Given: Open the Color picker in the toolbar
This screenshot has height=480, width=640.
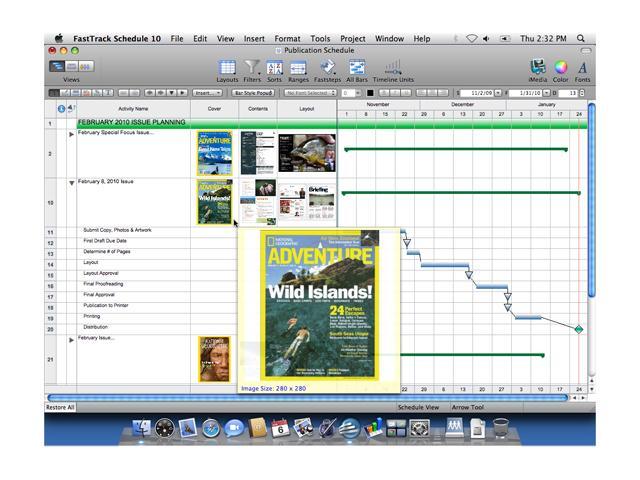Looking at the screenshot, I should [561, 68].
